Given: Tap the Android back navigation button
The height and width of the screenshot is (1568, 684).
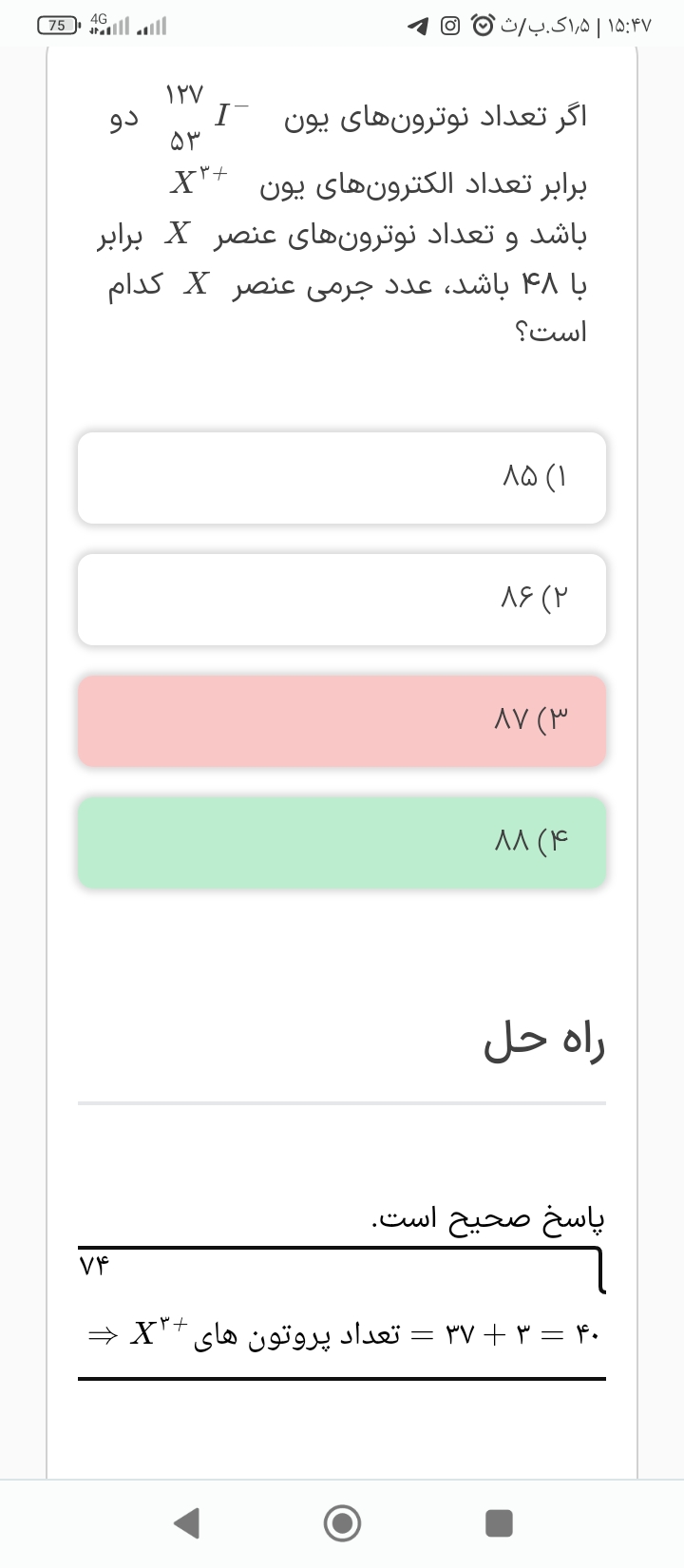Looking at the screenshot, I should (x=187, y=1523).
